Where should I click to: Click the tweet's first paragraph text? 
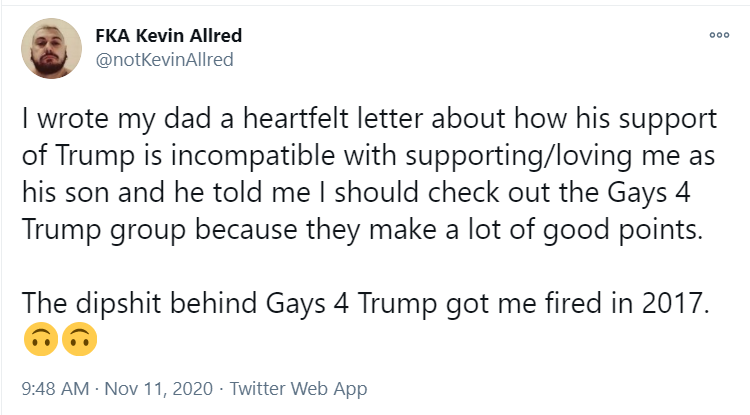[369, 174]
